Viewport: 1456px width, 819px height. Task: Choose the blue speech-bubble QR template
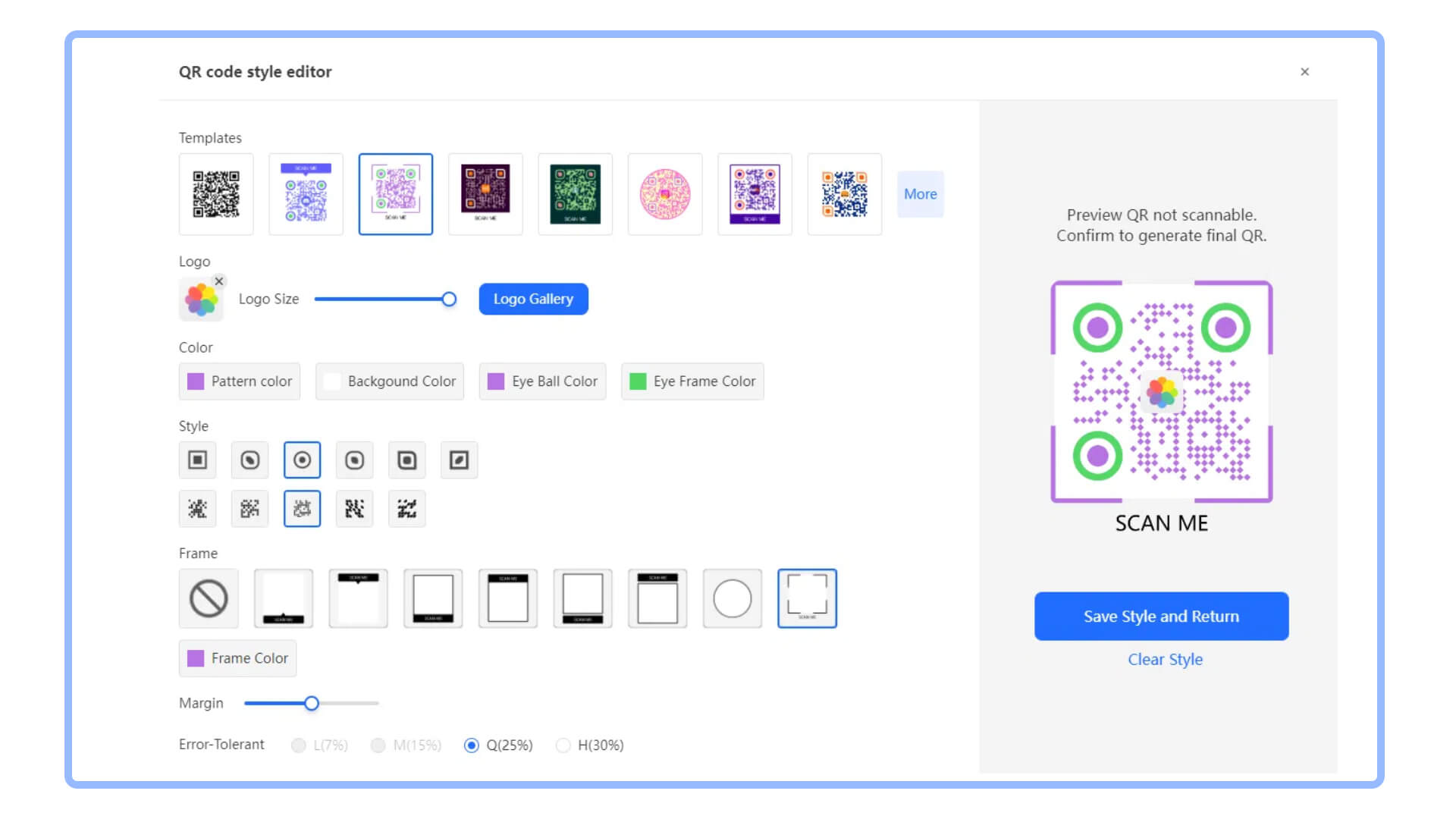(306, 194)
